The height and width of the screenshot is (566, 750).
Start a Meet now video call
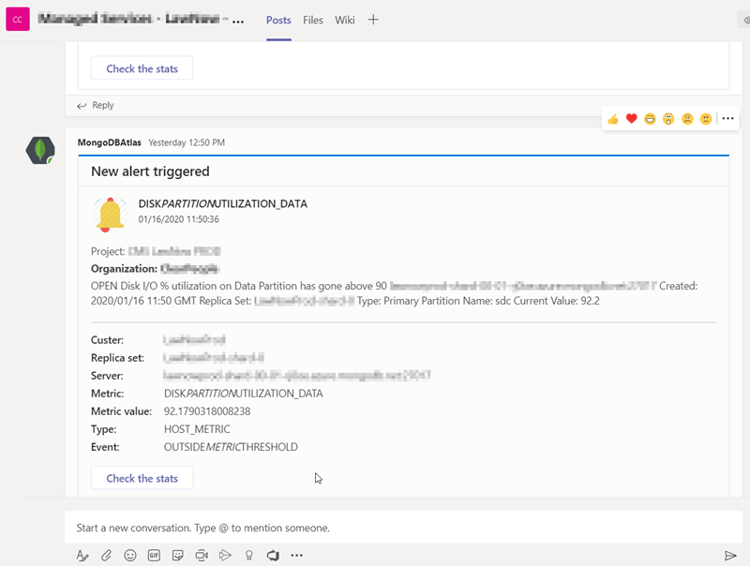[x=201, y=555]
